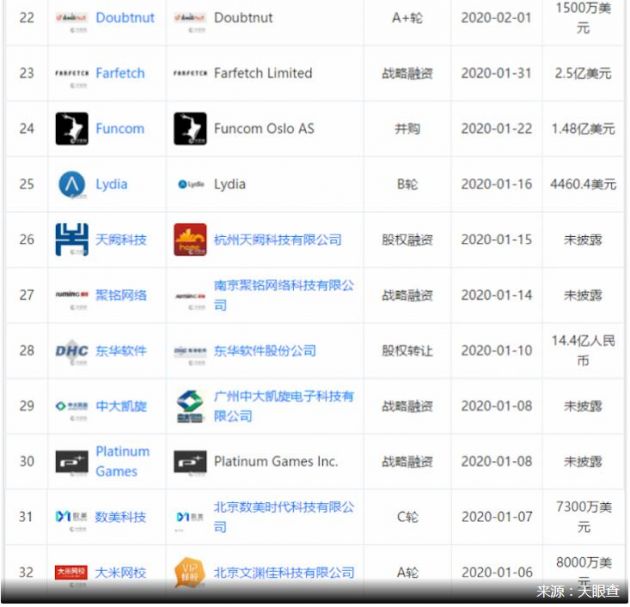
Task: Click the Farfetch project logo icon
Action: coord(72,74)
